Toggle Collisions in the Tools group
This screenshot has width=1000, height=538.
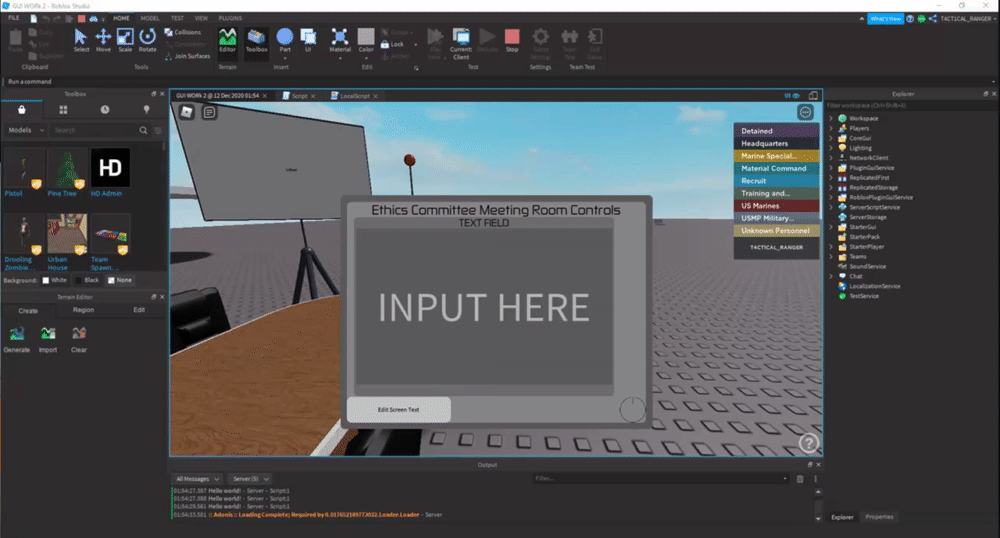click(x=182, y=32)
